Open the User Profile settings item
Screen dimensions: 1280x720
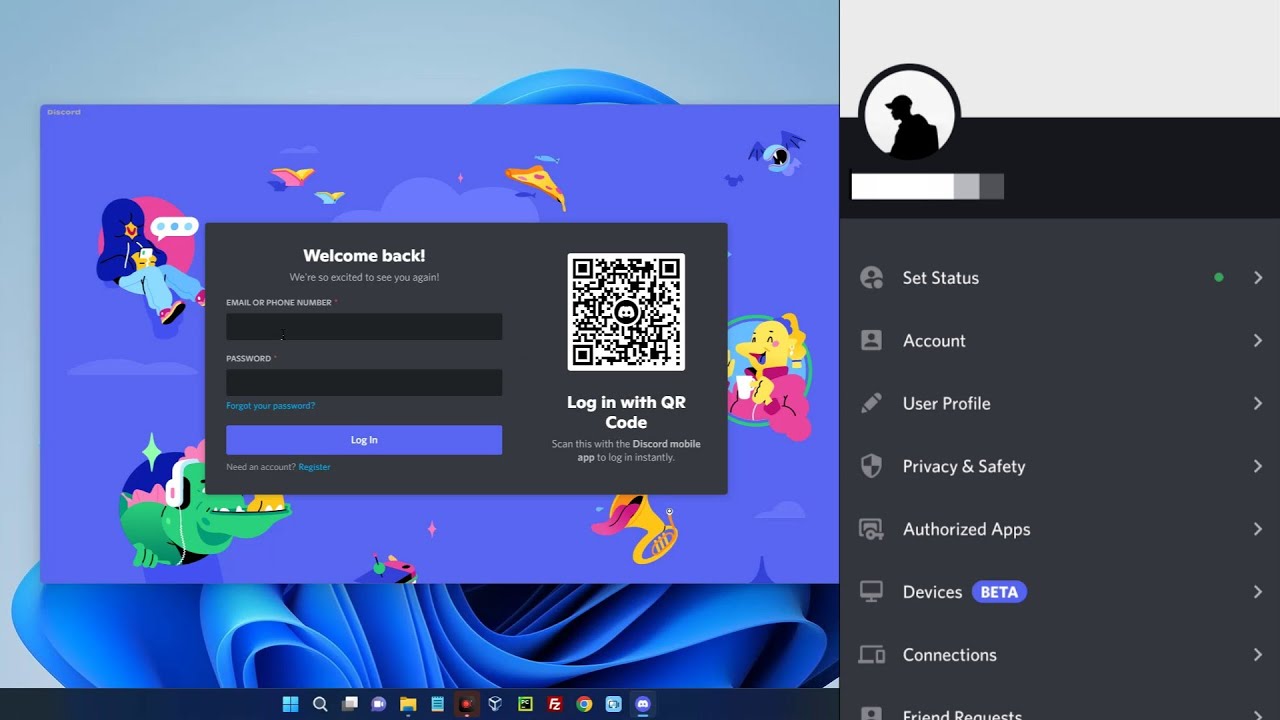coord(1060,403)
